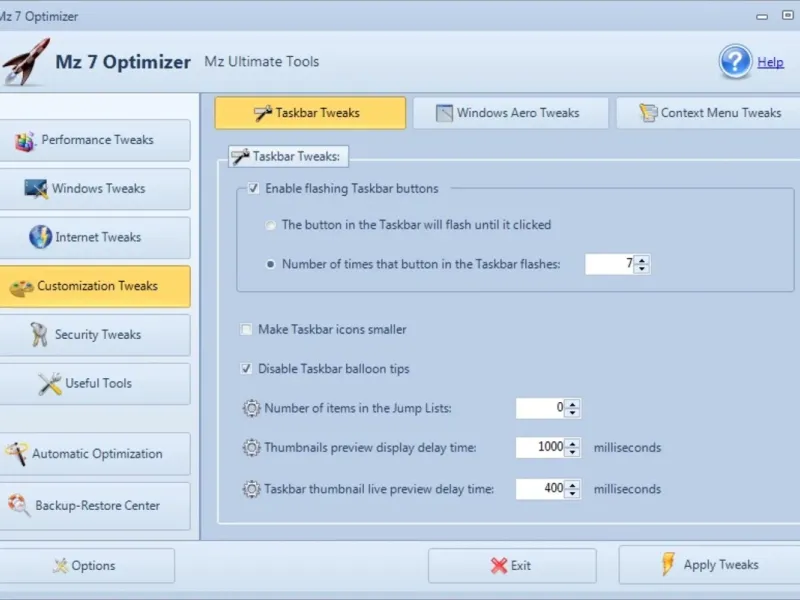Open Windows Tweaks section
This screenshot has width=800, height=600.
pos(95,189)
